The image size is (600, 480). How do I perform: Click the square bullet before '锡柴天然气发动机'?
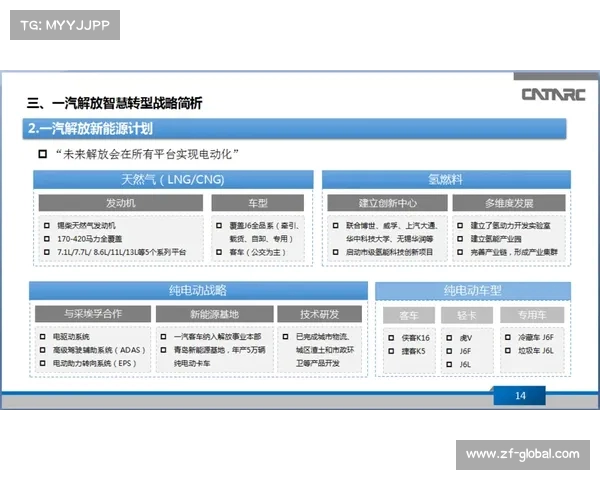click(47, 225)
